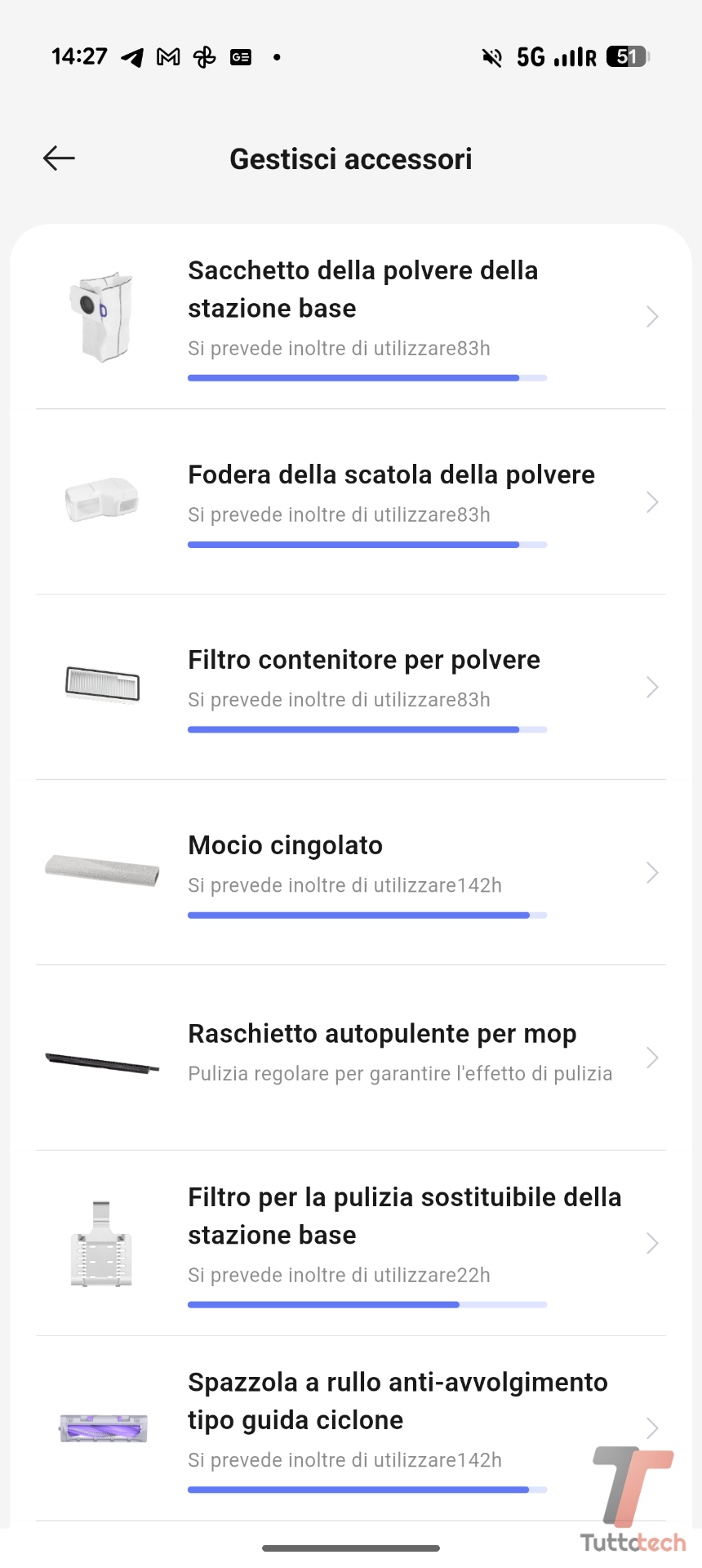Open Filtro contenitore per polvere entry
Screen dimensions: 702x1568
[x=364, y=660]
